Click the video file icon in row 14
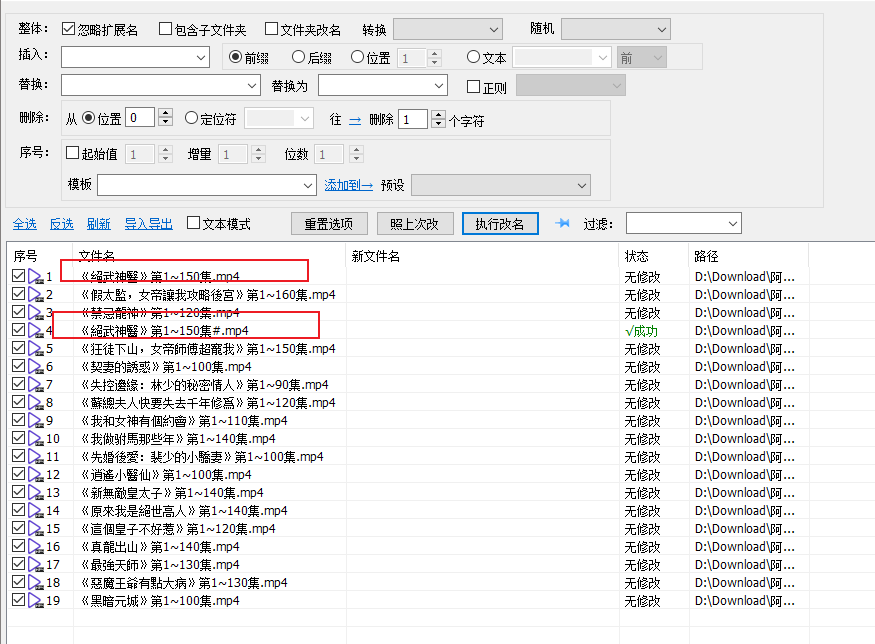The image size is (875, 644). (36, 511)
